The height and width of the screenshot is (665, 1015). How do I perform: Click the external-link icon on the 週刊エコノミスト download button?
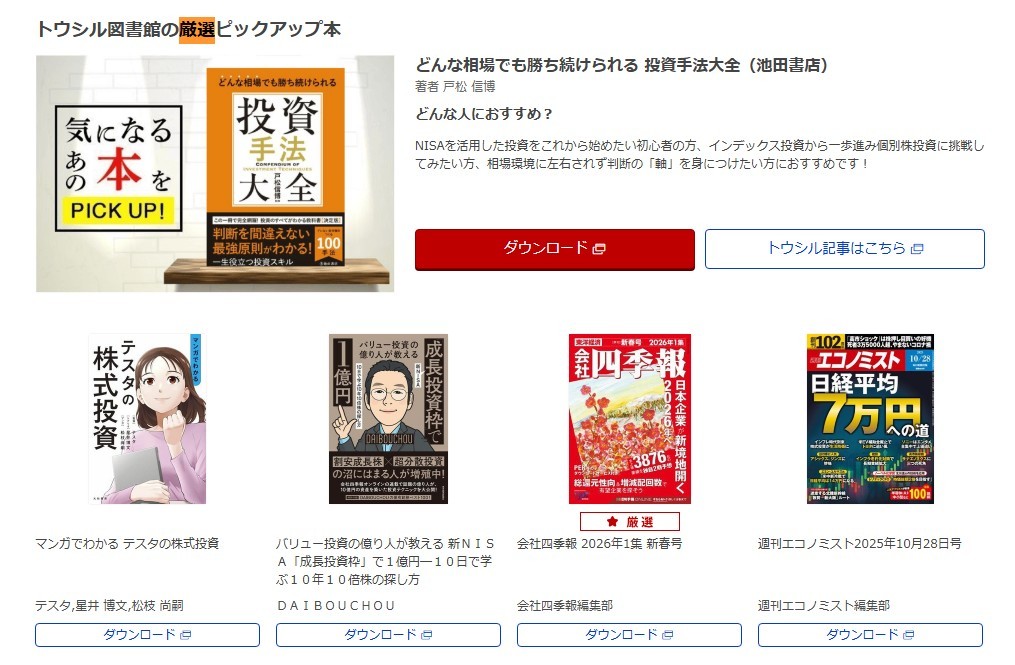tap(908, 635)
